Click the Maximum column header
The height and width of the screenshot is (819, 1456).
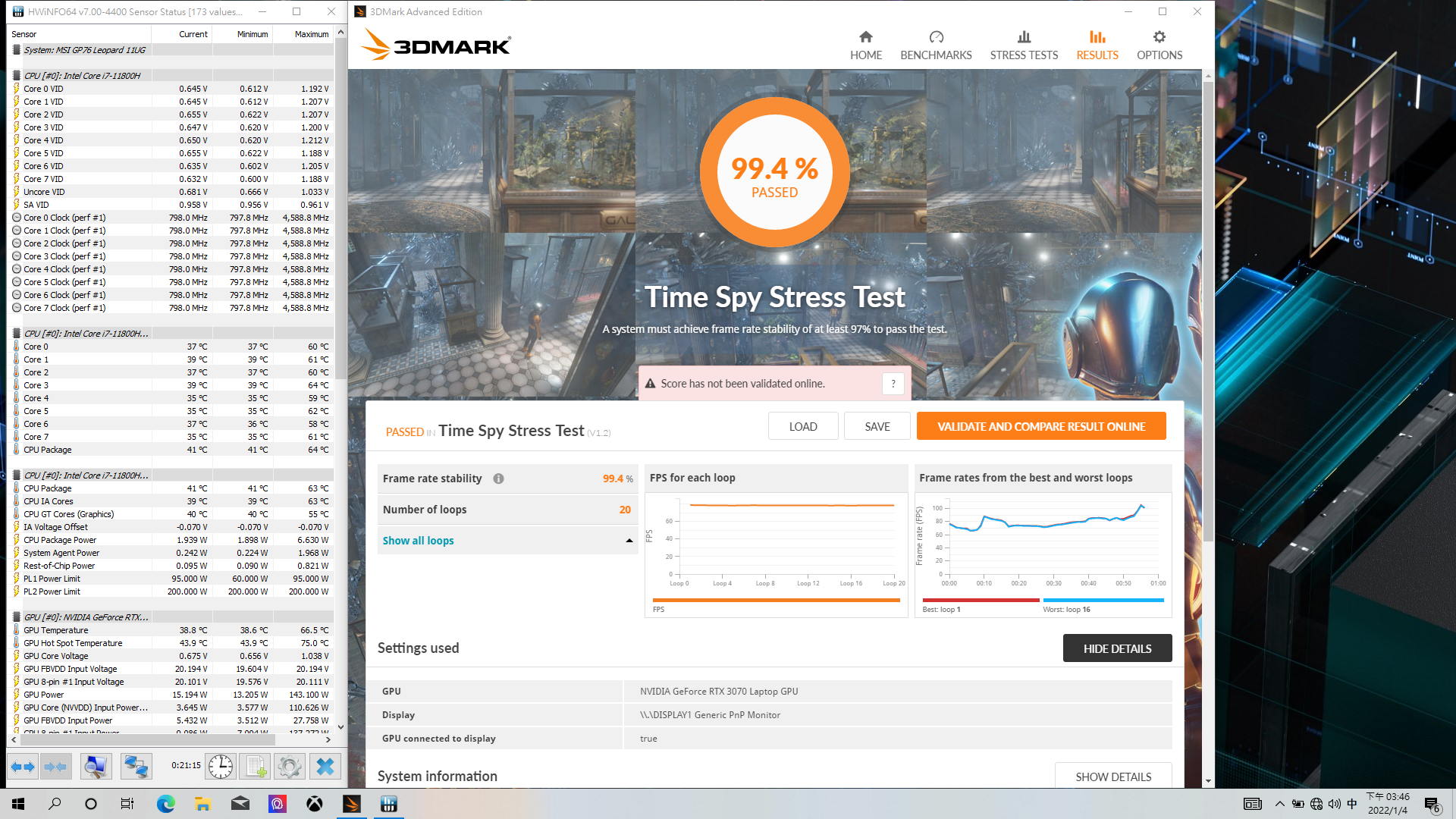(x=303, y=34)
